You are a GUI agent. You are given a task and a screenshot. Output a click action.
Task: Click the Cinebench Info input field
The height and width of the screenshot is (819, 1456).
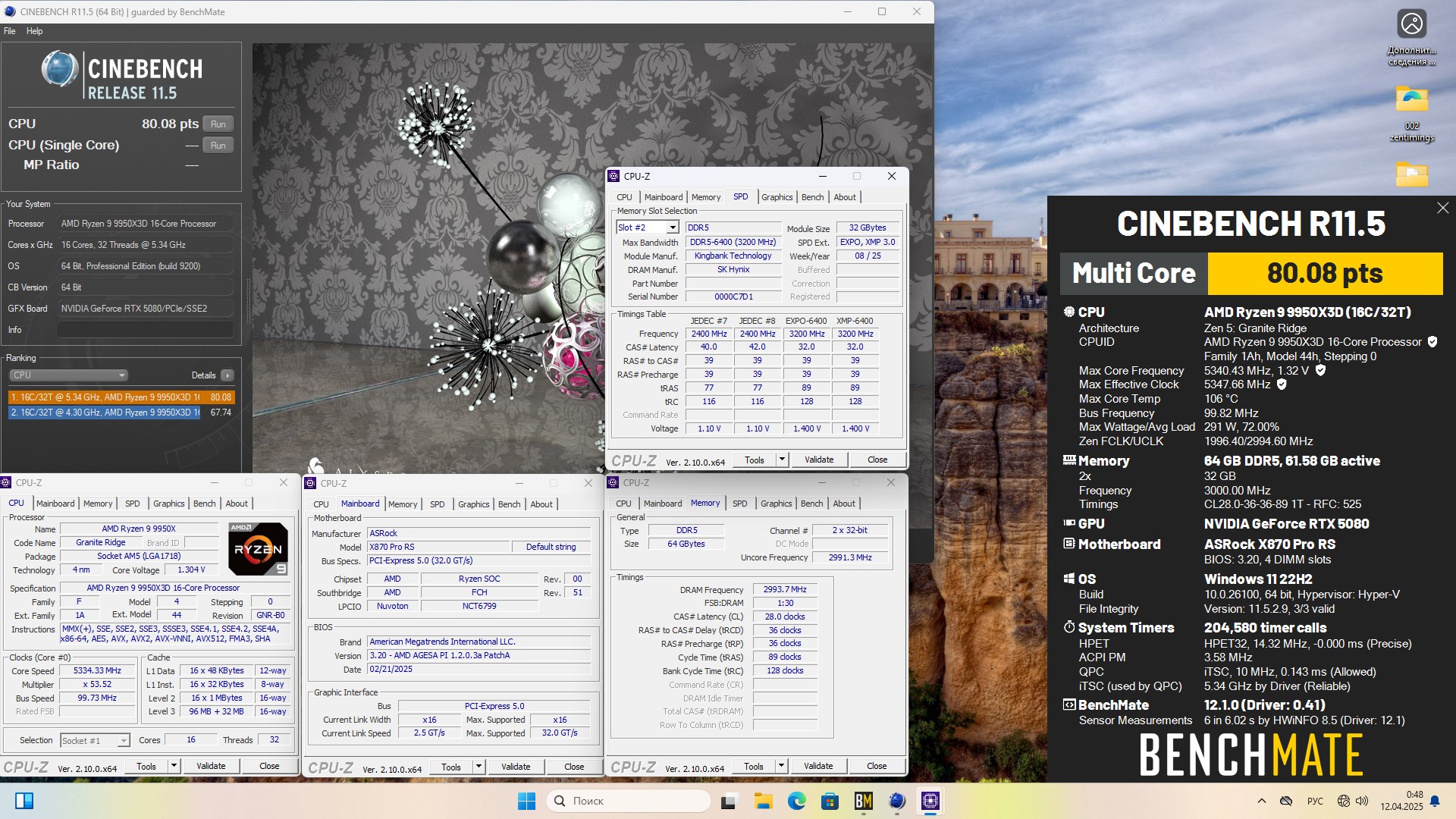coord(145,330)
